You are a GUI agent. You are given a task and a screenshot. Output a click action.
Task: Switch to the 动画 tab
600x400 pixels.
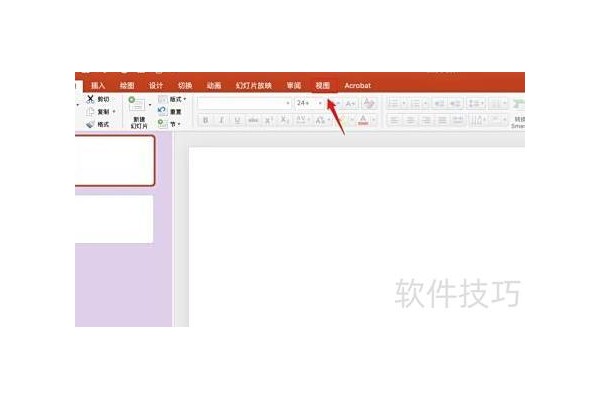click(x=214, y=85)
